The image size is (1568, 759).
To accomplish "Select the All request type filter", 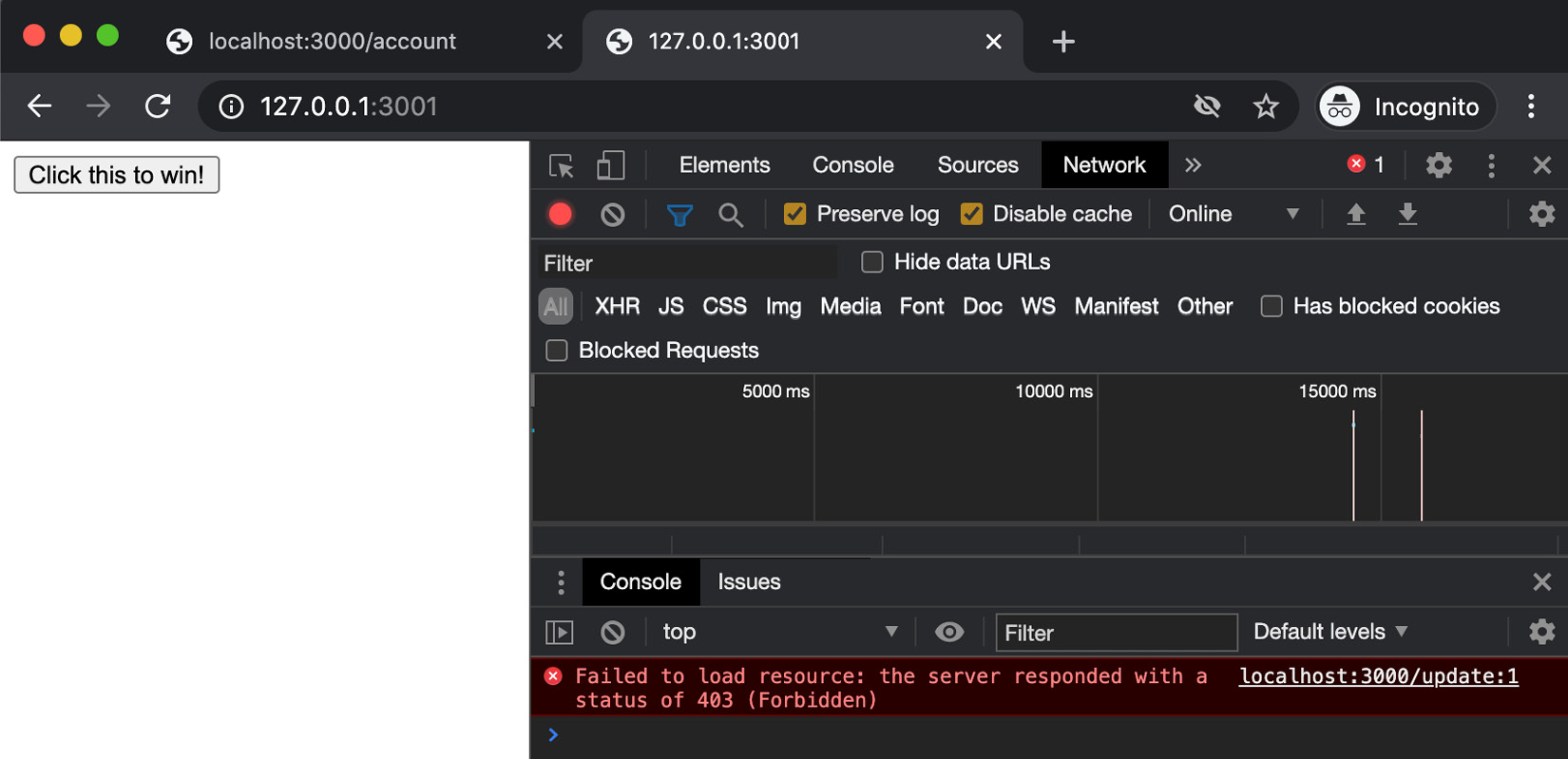I will click(x=556, y=307).
